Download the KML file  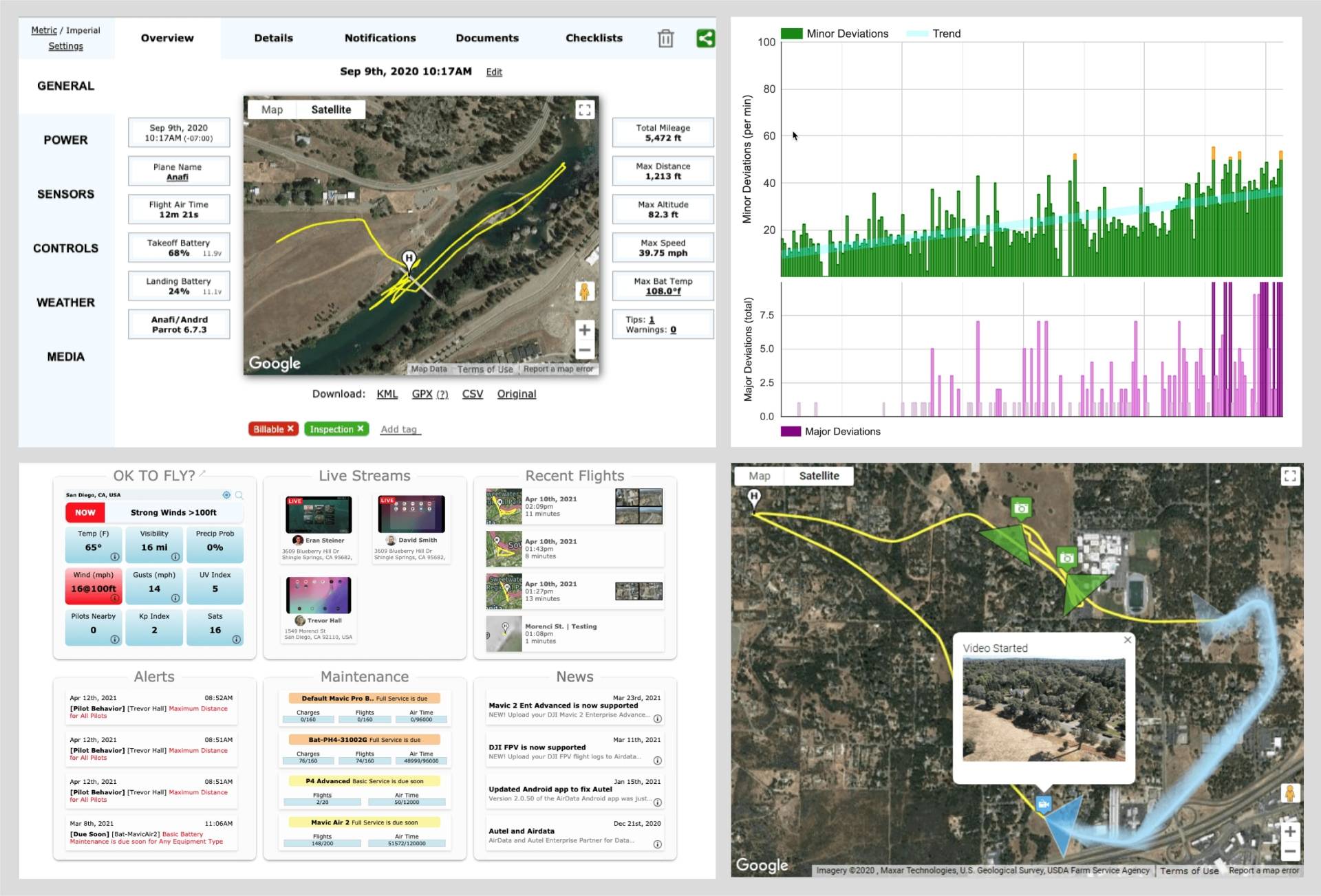[387, 394]
